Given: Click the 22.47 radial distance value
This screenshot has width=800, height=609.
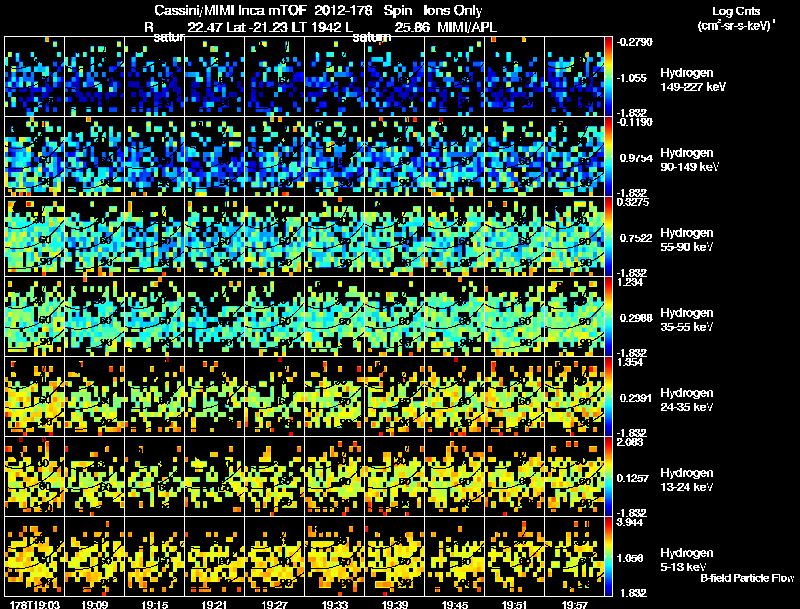Looking at the screenshot, I should (x=205, y=27).
